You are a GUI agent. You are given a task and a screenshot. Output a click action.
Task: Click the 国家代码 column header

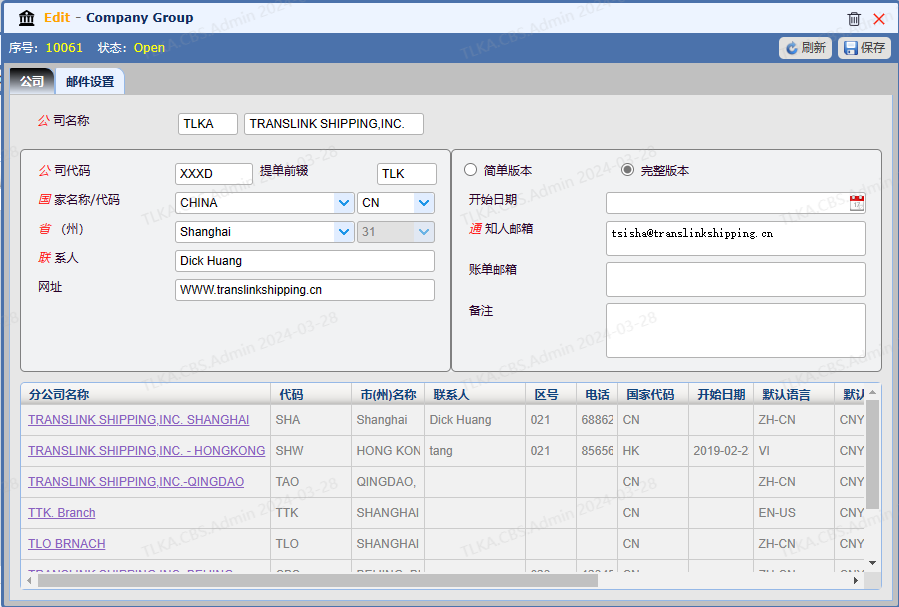(653, 394)
